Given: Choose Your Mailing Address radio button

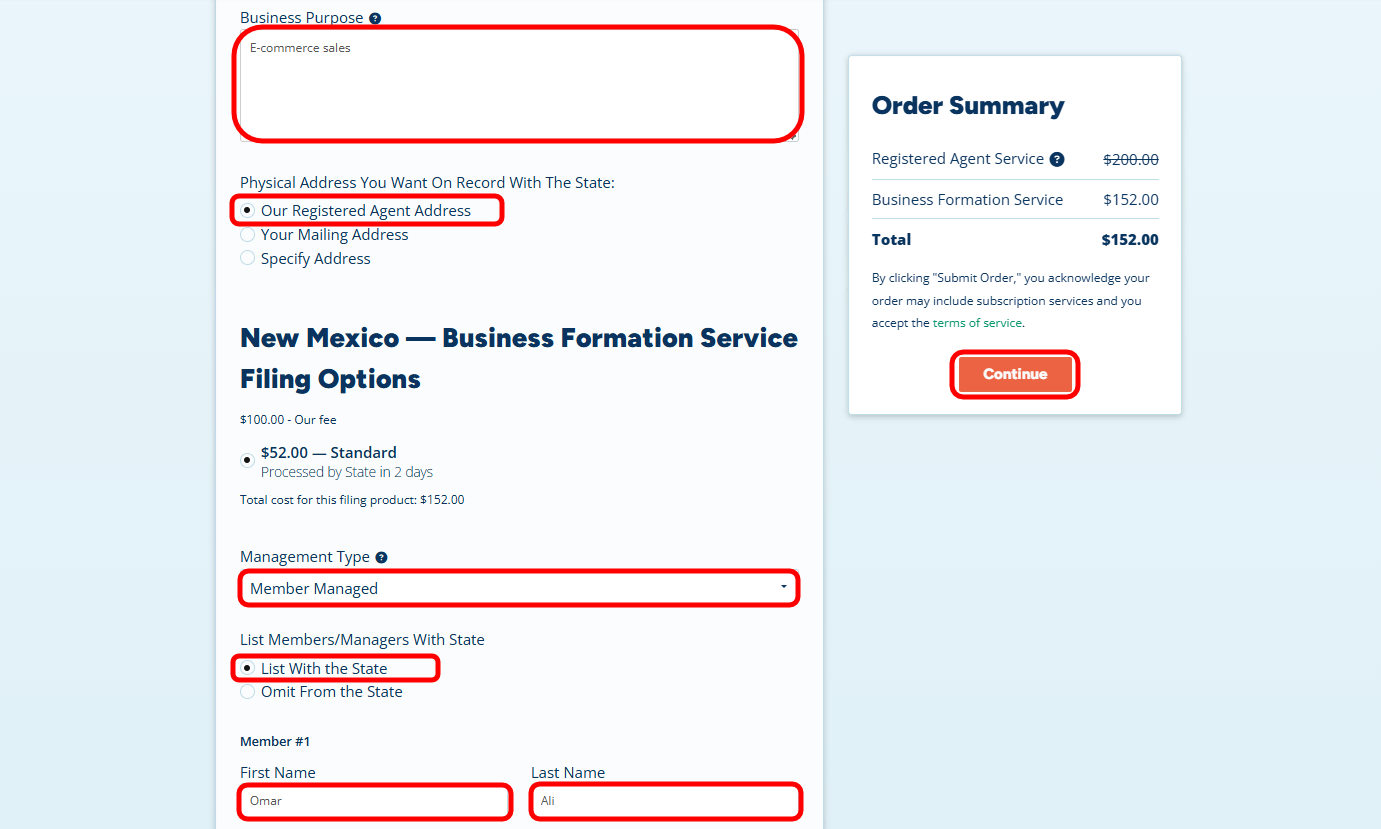Looking at the screenshot, I should (x=248, y=235).
